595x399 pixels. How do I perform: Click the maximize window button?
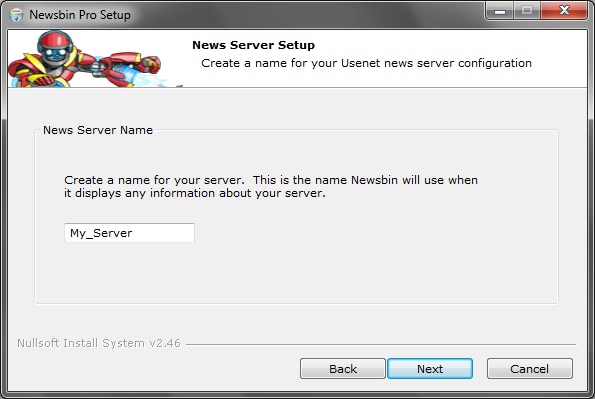527,11
